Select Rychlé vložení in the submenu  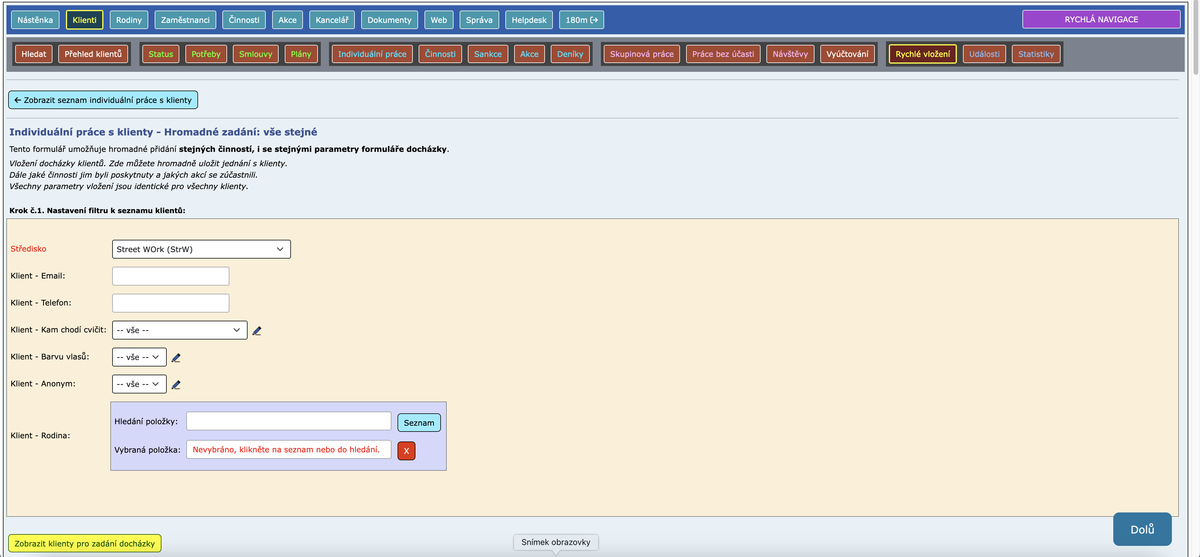922,54
